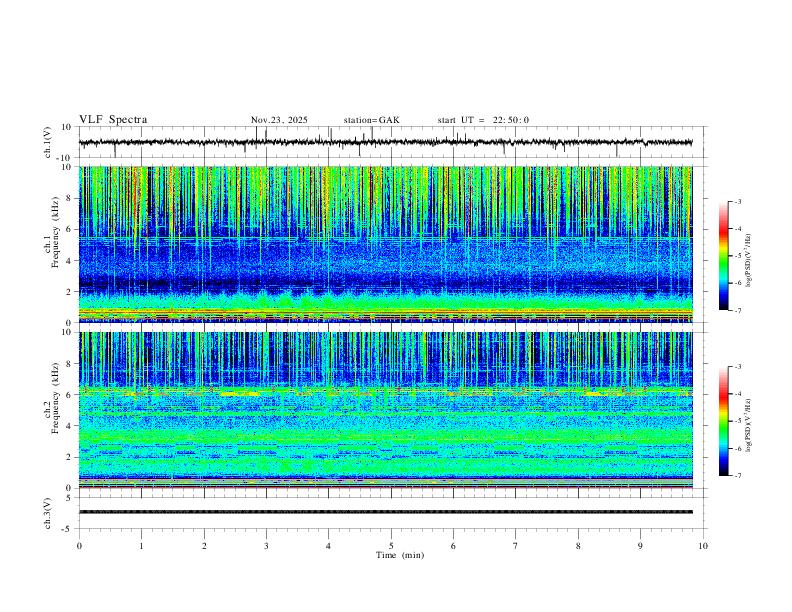
Task: Click the -7 tick on upper colorbar
Action: [737, 311]
